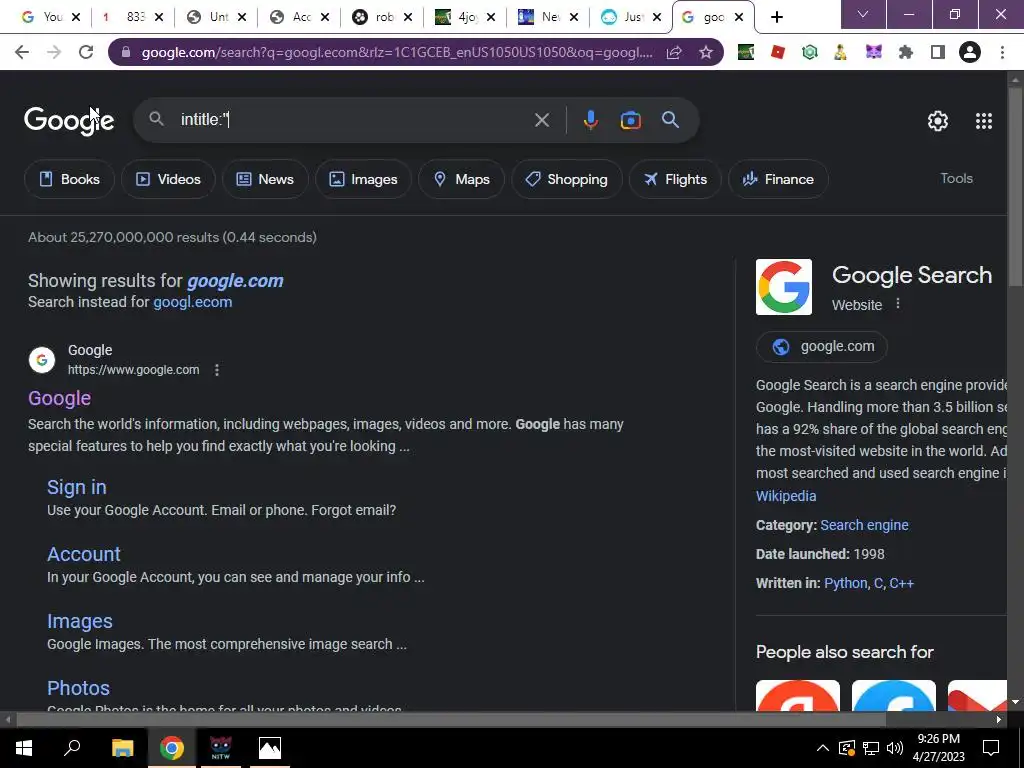Viewport: 1024px width, 768px height.
Task: Search instead for googl.ecom
Action: (x=193, y=302)
